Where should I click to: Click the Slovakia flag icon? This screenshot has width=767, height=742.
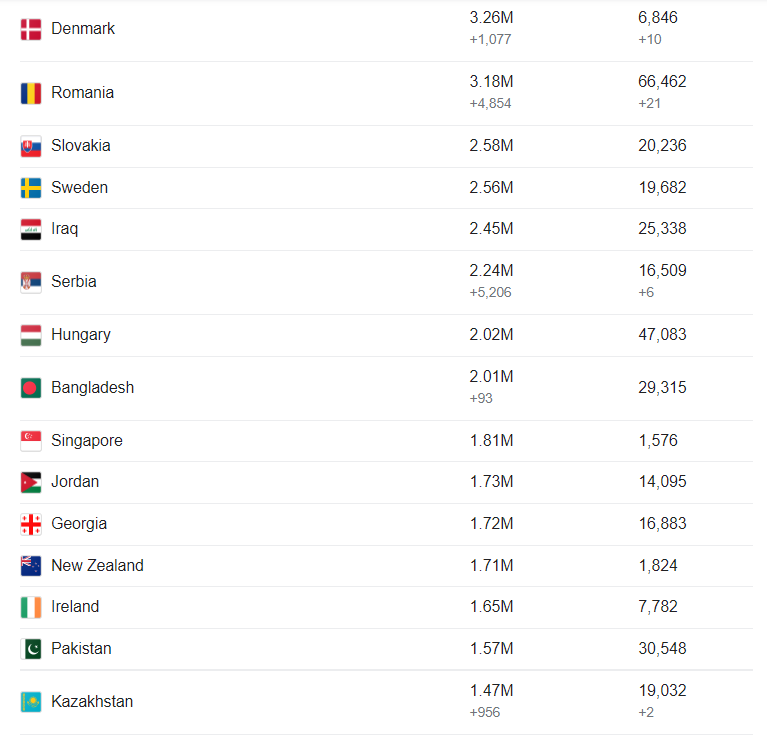click(31, 146)
